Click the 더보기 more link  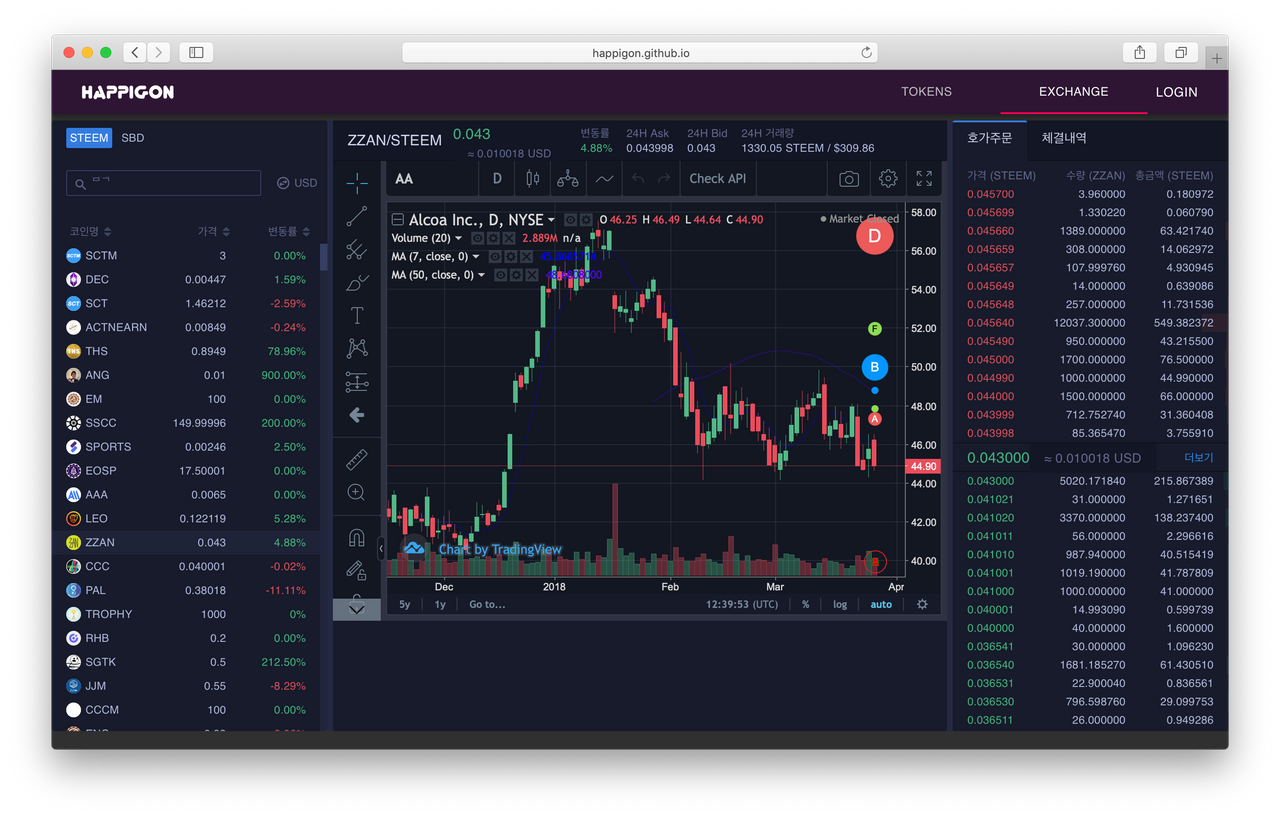coord(1198,458)
